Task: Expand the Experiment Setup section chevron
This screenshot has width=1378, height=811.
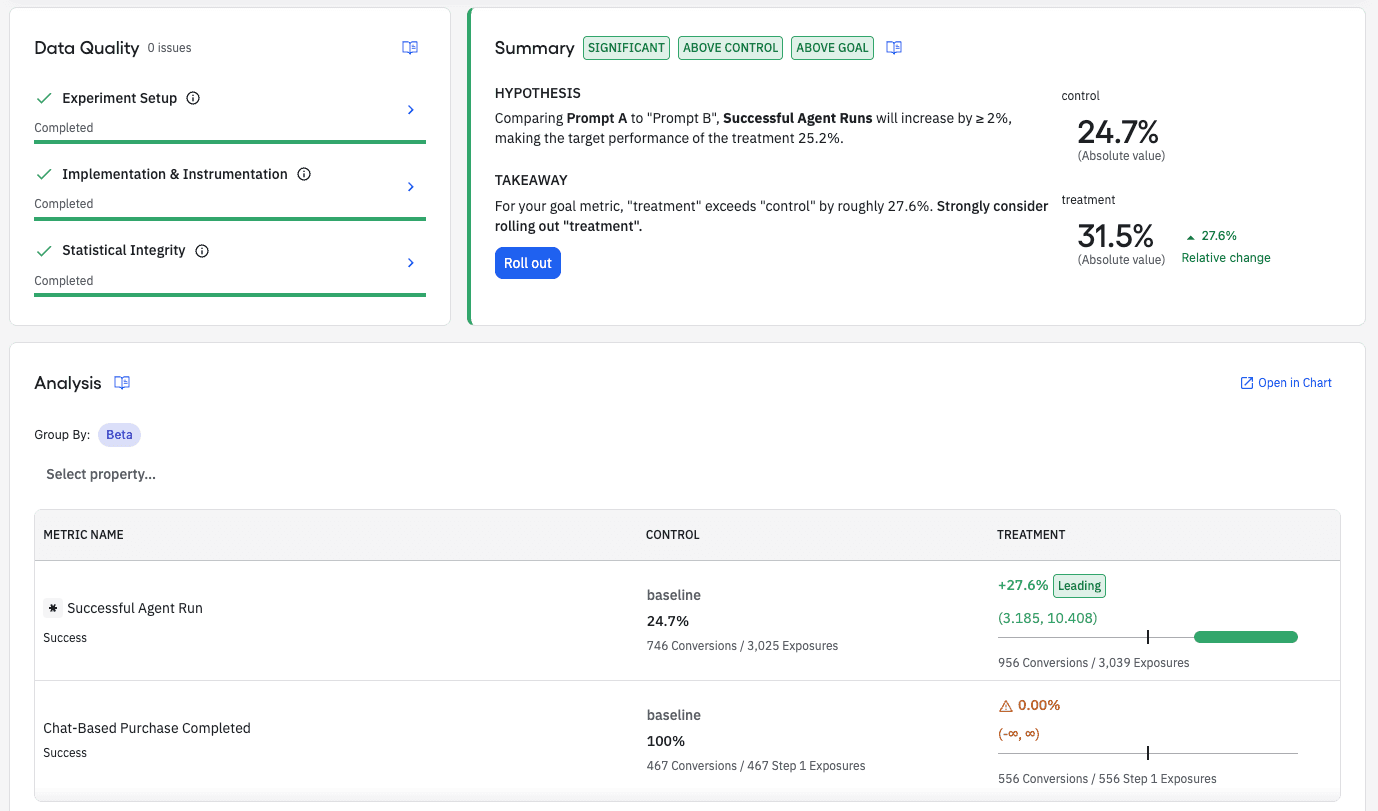Action: coord(411,110)
